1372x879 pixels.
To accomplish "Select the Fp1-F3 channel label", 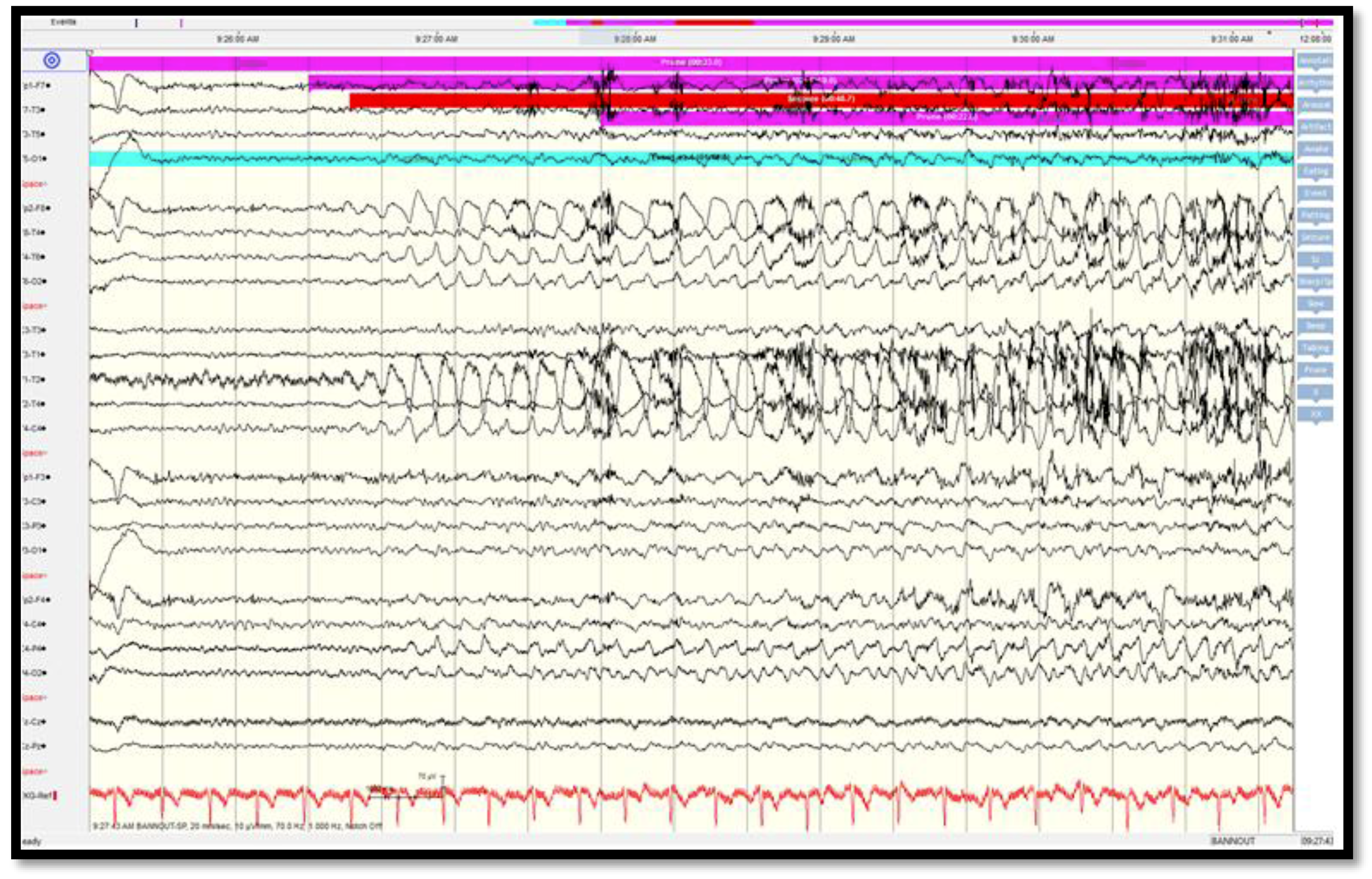I will click(x=36, y=477).
